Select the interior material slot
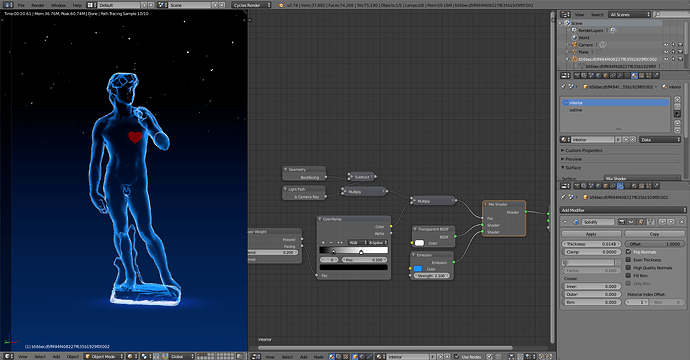 [x=615, y=103]
